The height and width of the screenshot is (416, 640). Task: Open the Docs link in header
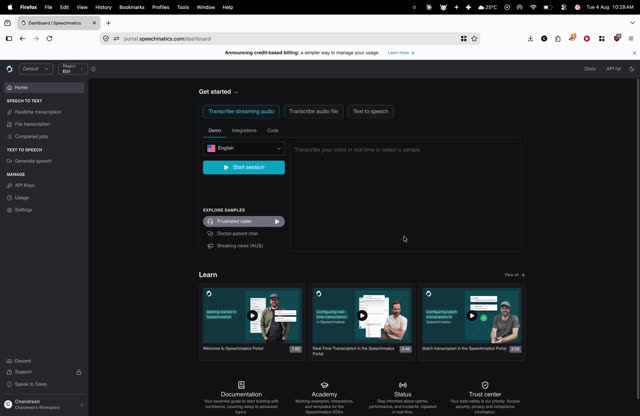590,69
